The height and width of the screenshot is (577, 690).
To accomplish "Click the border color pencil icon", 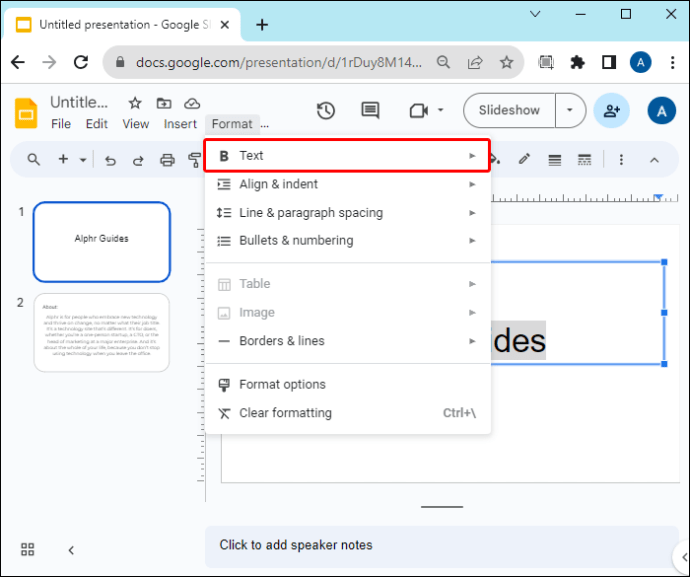I will (524, 159).
